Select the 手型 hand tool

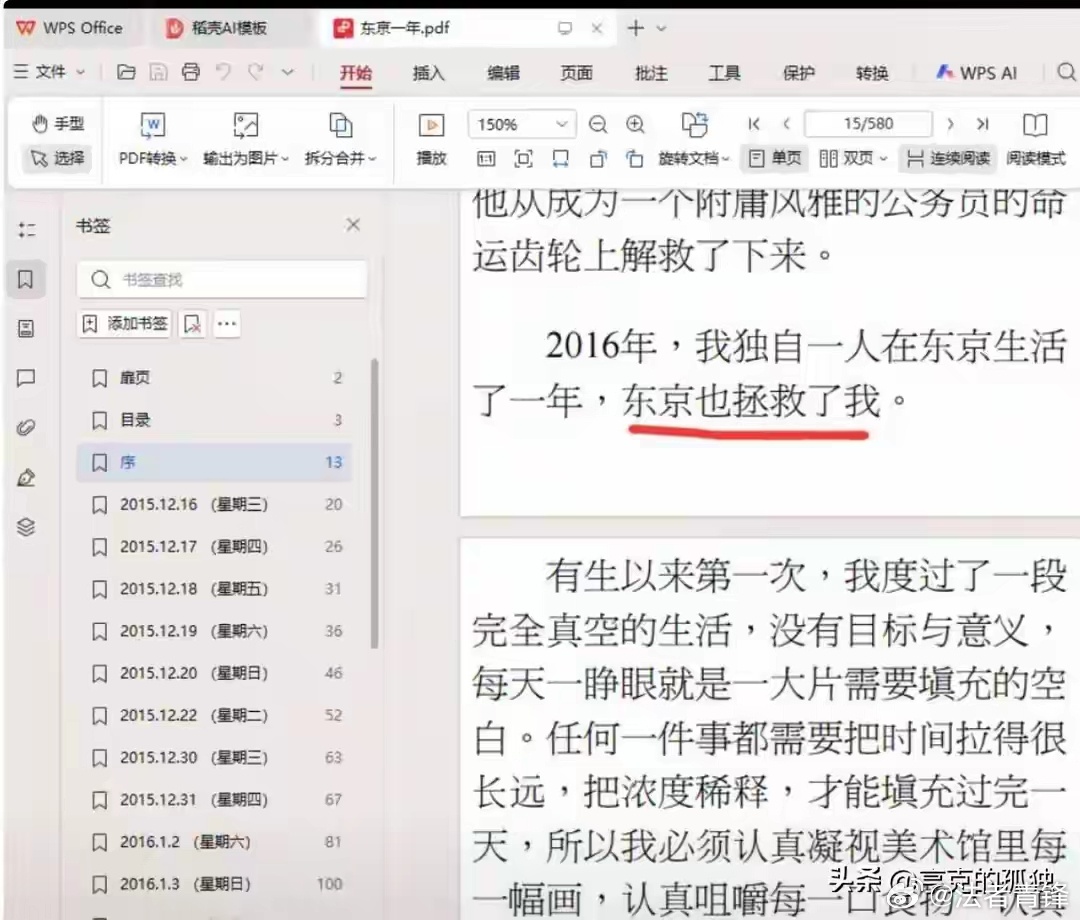(x=58, y=124)
